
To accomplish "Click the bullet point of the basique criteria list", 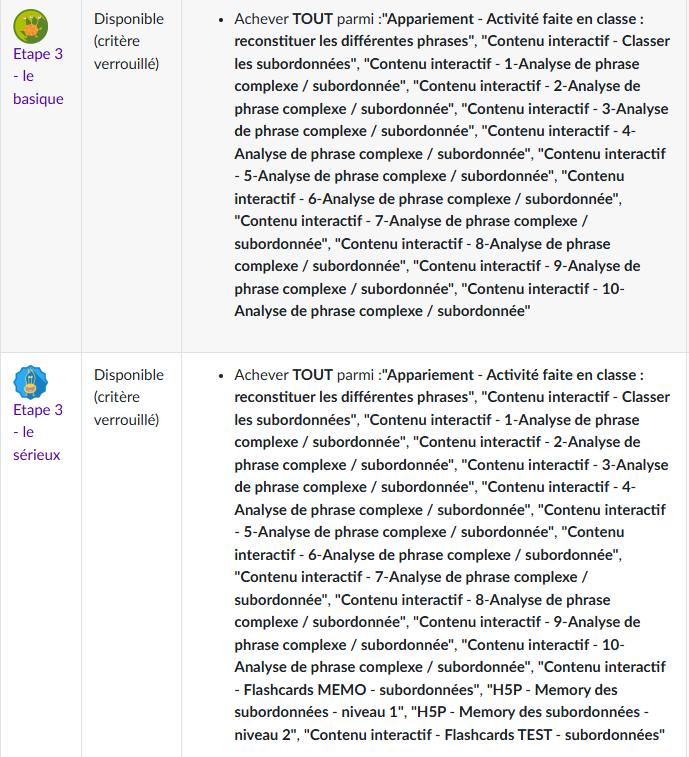I will (221, 20).
